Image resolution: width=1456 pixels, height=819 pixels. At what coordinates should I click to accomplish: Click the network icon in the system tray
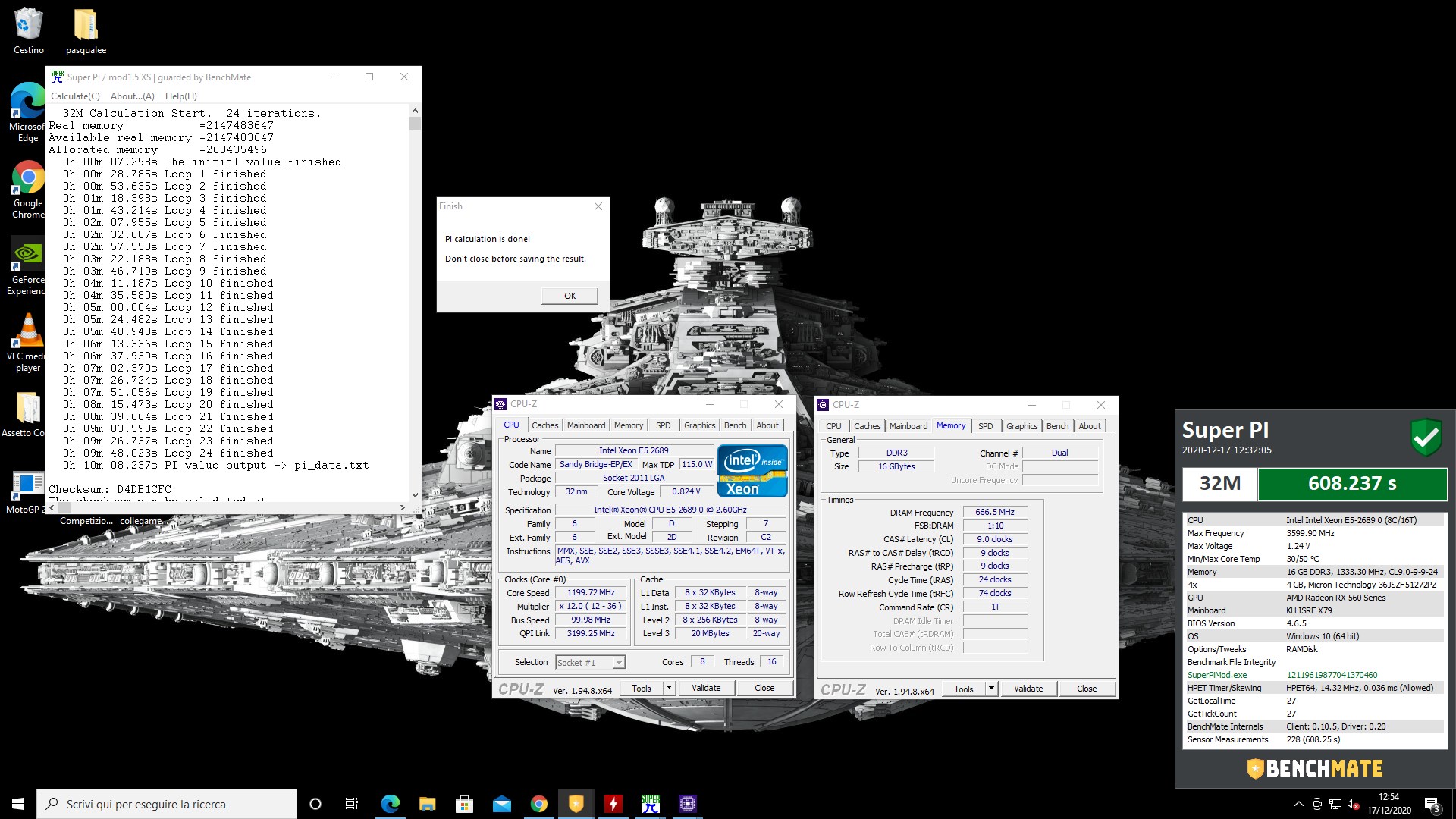click(1335, 804)
